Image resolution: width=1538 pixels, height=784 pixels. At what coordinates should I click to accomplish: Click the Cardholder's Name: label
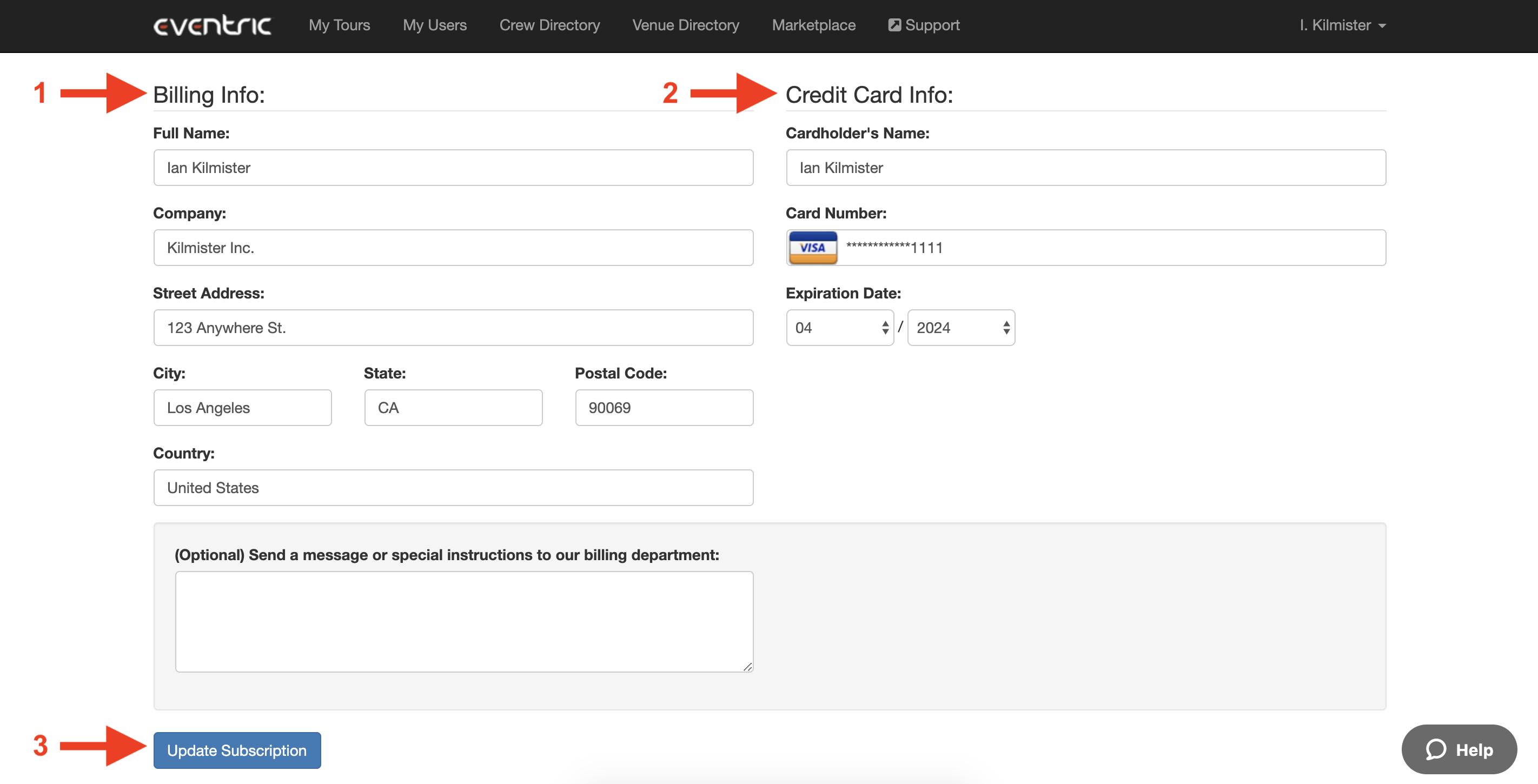[x=857, y=133]
